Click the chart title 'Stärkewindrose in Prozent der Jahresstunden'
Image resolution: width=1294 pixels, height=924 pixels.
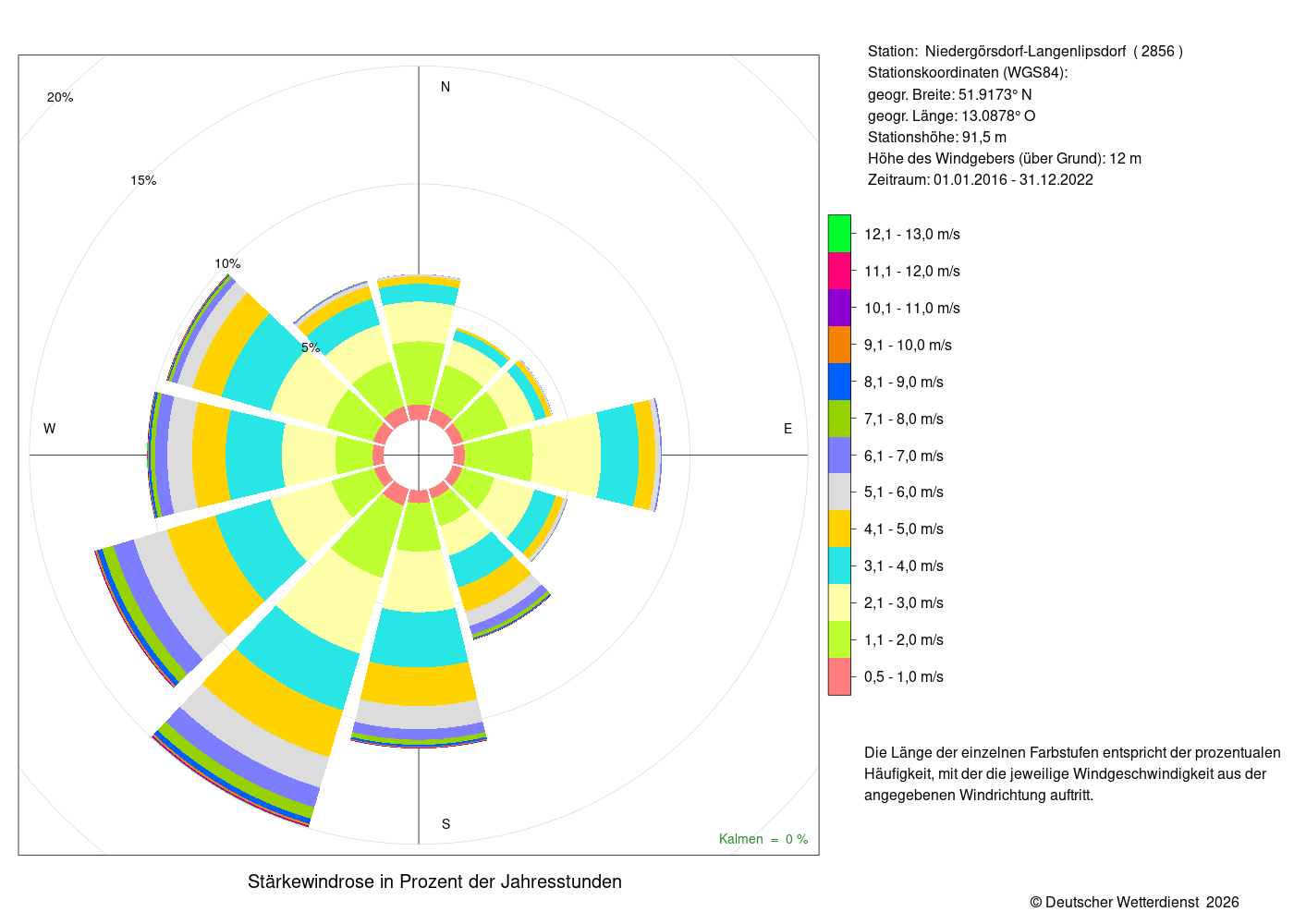pos(434,881)
